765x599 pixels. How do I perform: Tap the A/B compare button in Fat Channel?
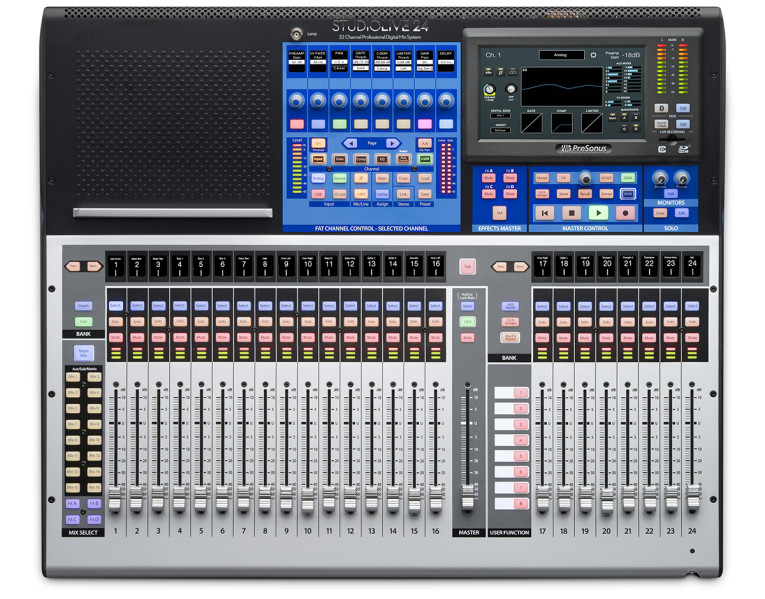(424, 143)
